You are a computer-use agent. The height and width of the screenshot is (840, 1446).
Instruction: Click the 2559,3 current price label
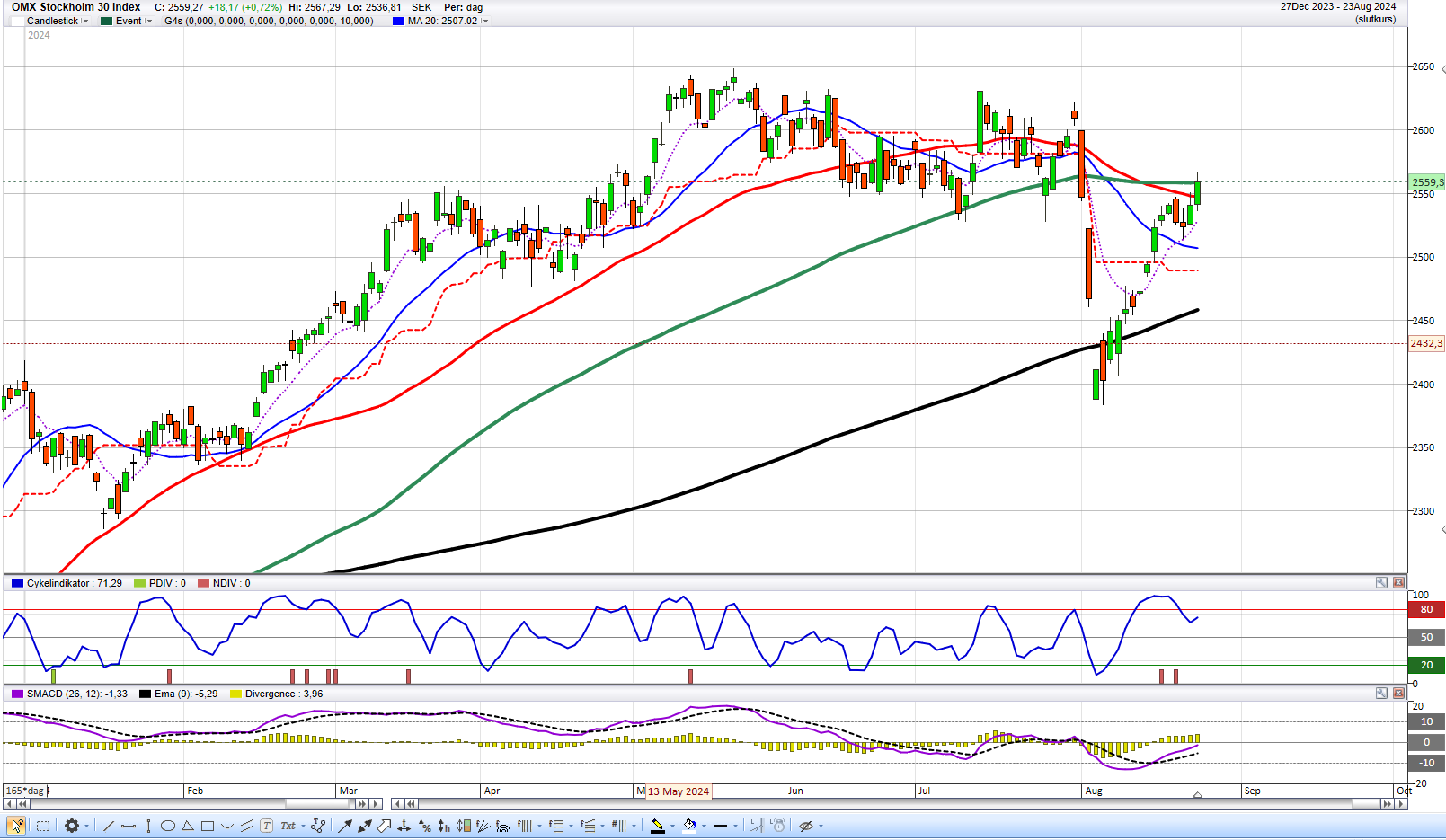click(1427, 182)
